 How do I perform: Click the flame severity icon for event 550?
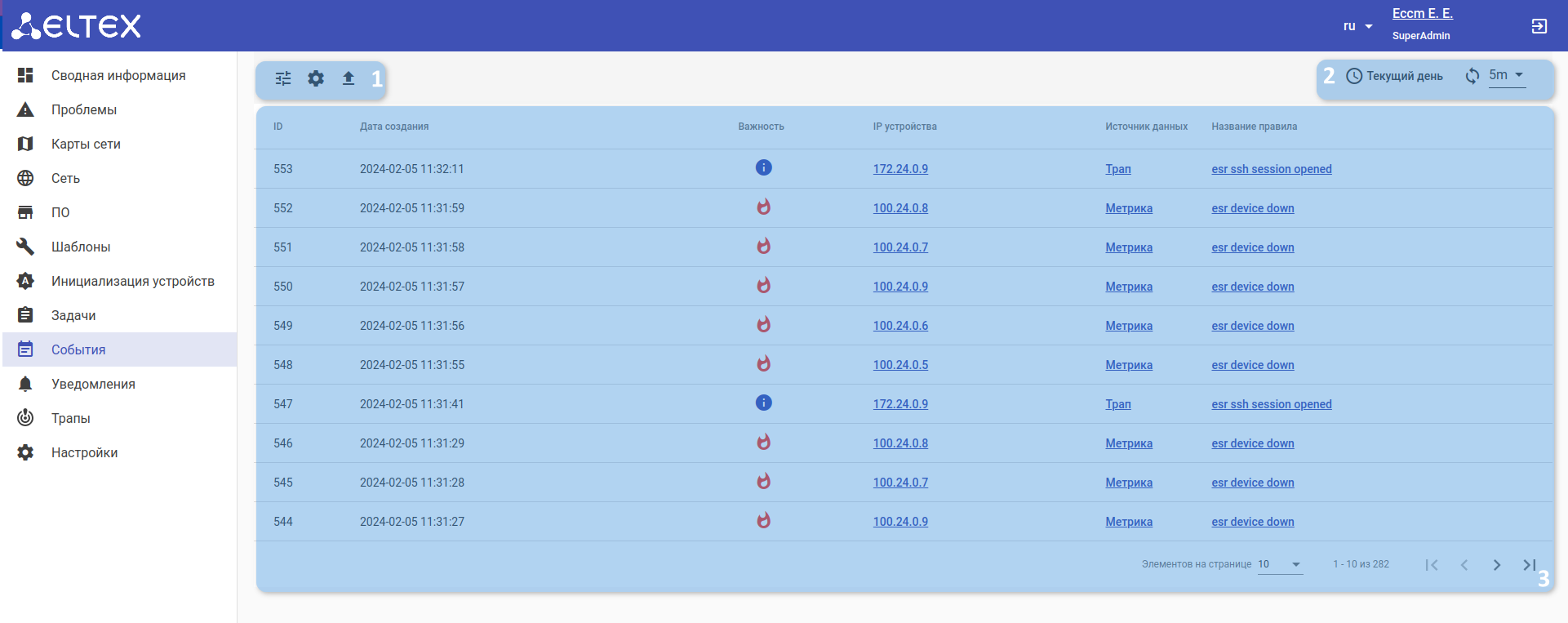pyautogui.click(x=763, y=285)
